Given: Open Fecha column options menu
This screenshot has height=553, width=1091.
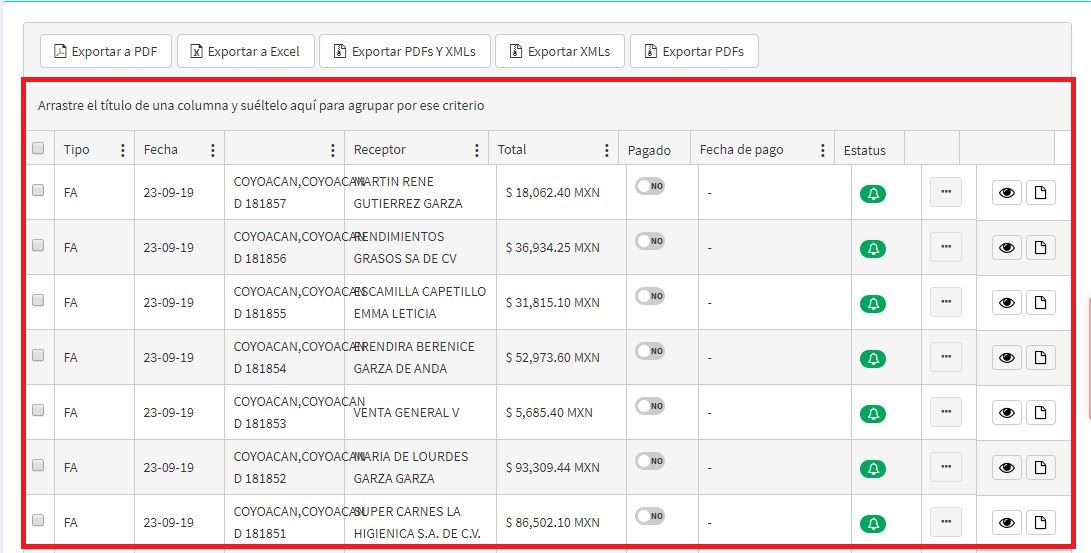Looking at the screenshot, I should 212,150.
